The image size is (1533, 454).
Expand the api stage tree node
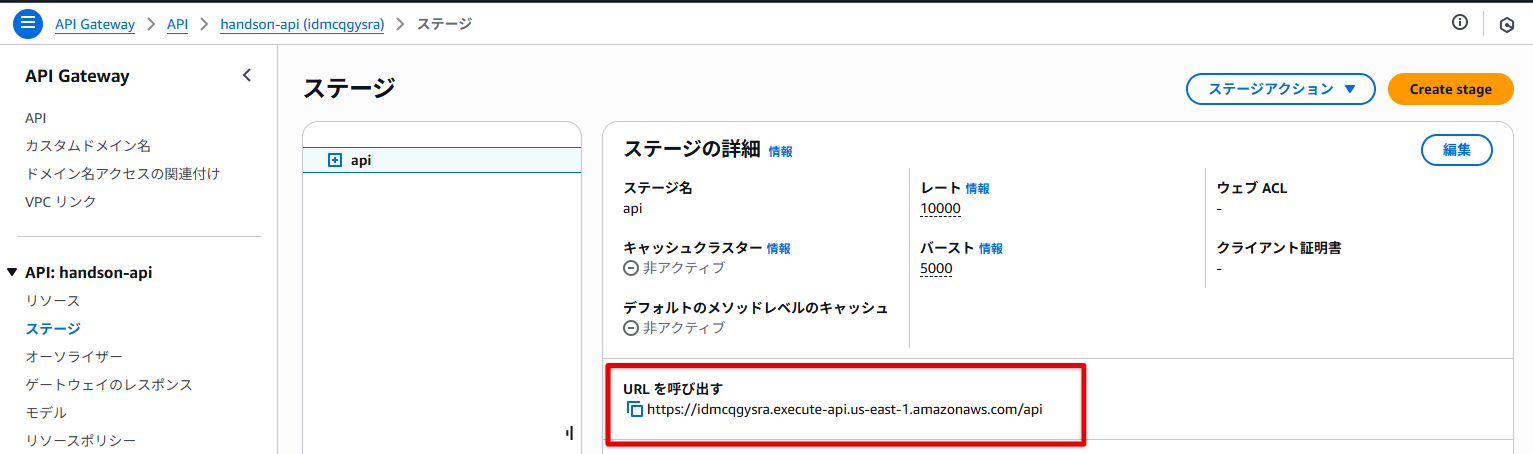(335, 160)
